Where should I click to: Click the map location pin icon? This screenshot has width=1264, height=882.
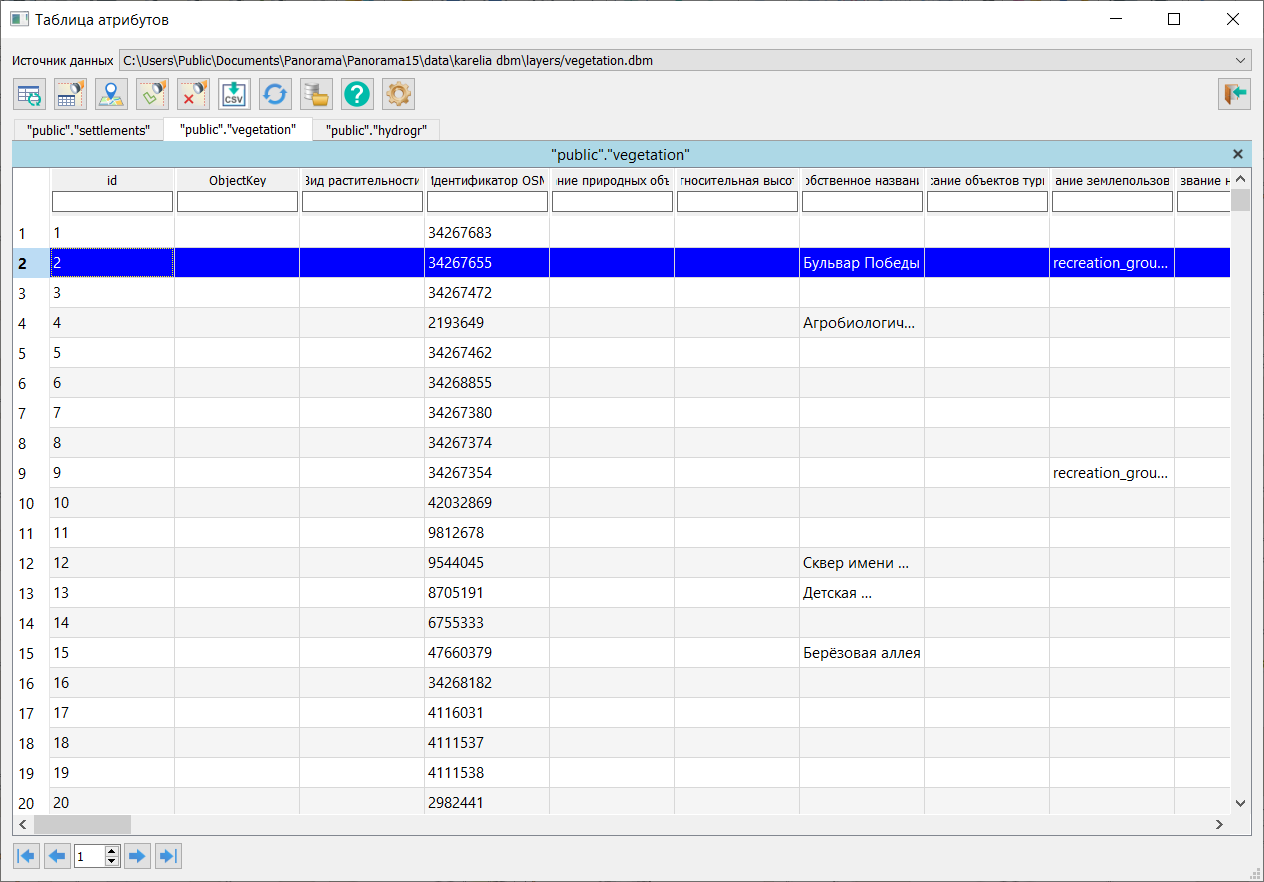(111, 94)
